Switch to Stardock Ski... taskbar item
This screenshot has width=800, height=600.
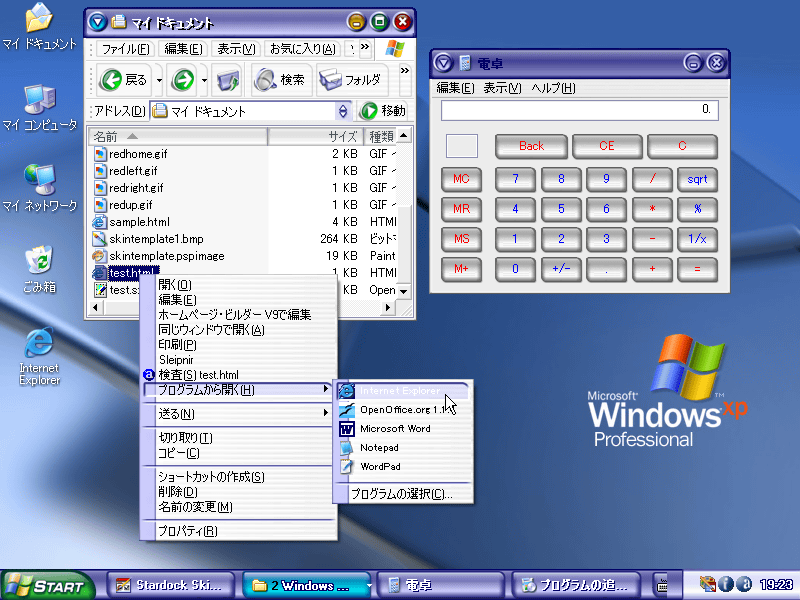171,585
